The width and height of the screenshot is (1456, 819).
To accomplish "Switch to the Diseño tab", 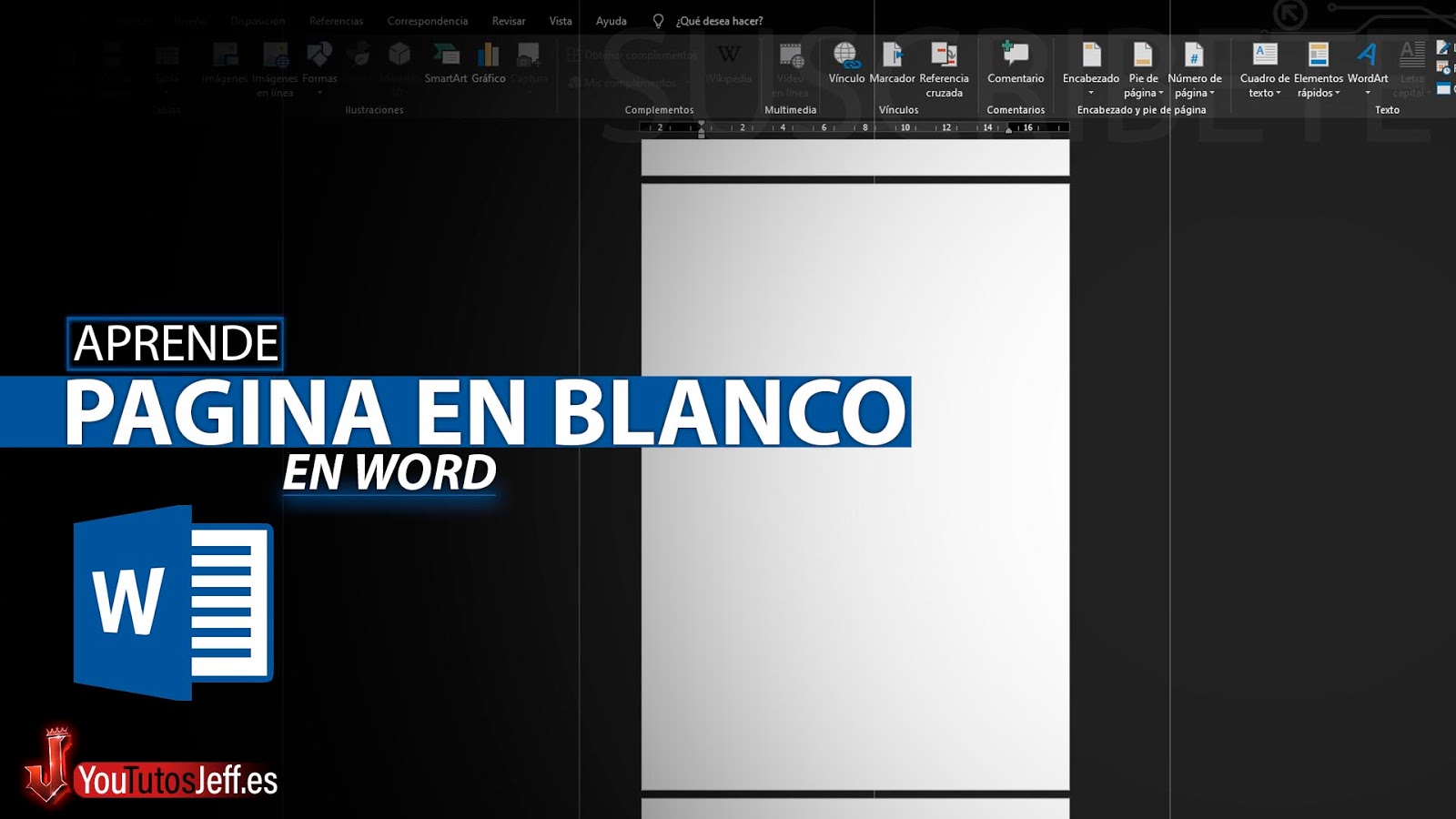I will [191, 21].
